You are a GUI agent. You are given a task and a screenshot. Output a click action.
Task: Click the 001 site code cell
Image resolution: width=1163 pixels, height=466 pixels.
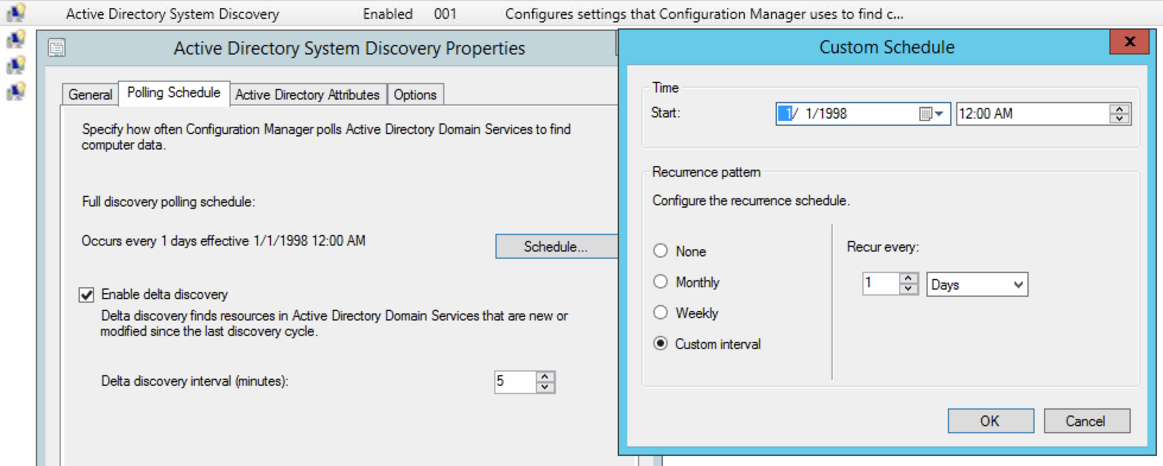[x=446, y=13]
